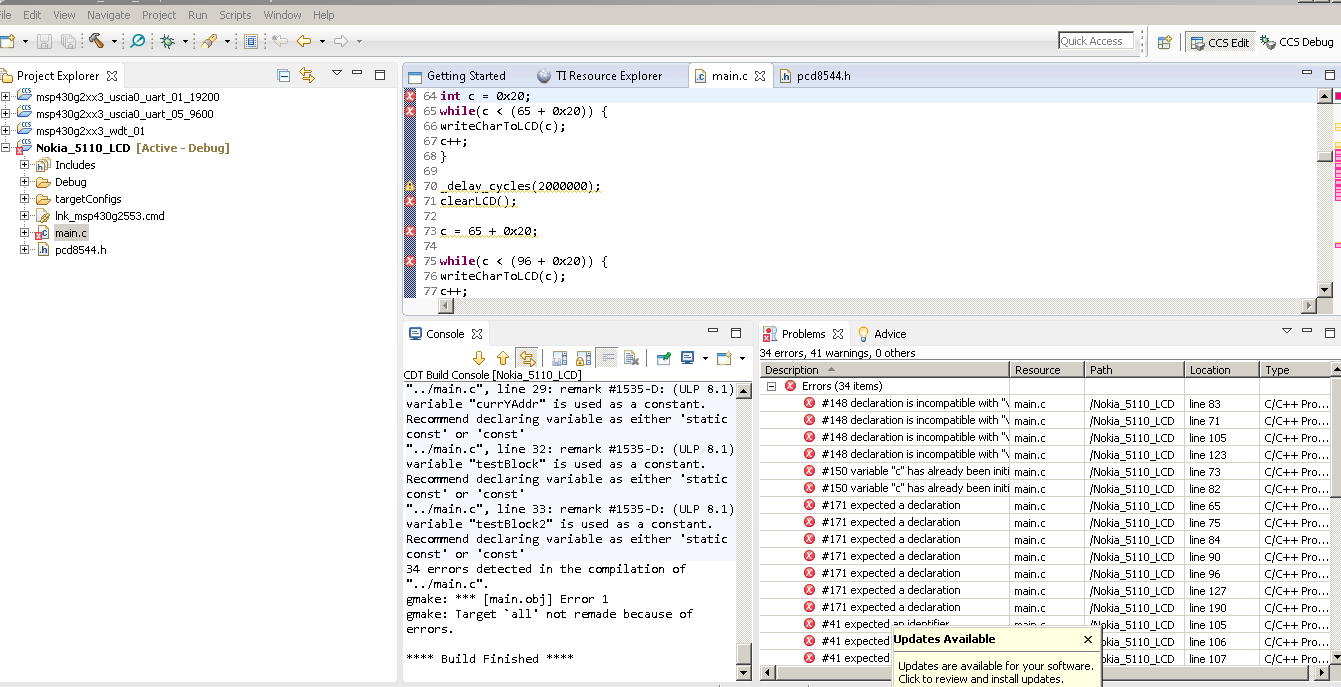The width and height of the screenshot is (1341, 687).
Task: Expand the Debug folder tree node
Action: (25, 182)
